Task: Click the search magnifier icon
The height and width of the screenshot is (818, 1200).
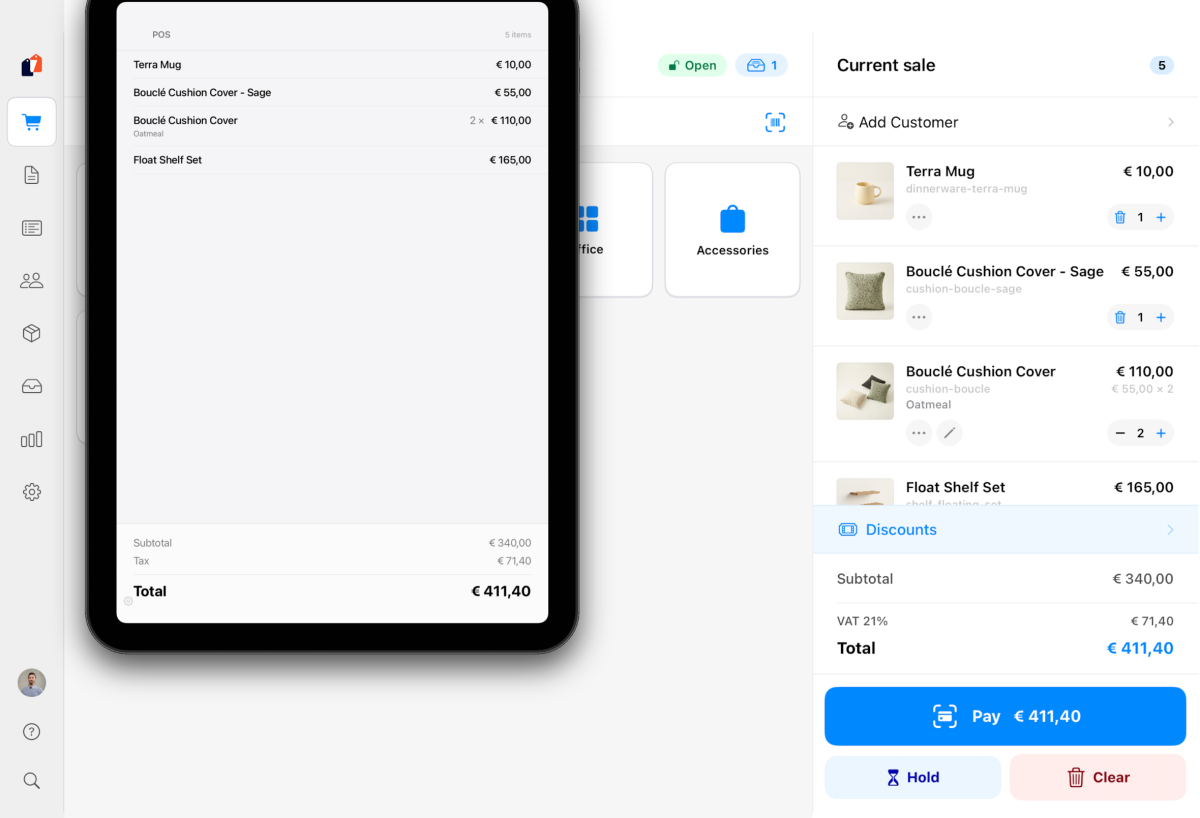Action: coord(32,781)
